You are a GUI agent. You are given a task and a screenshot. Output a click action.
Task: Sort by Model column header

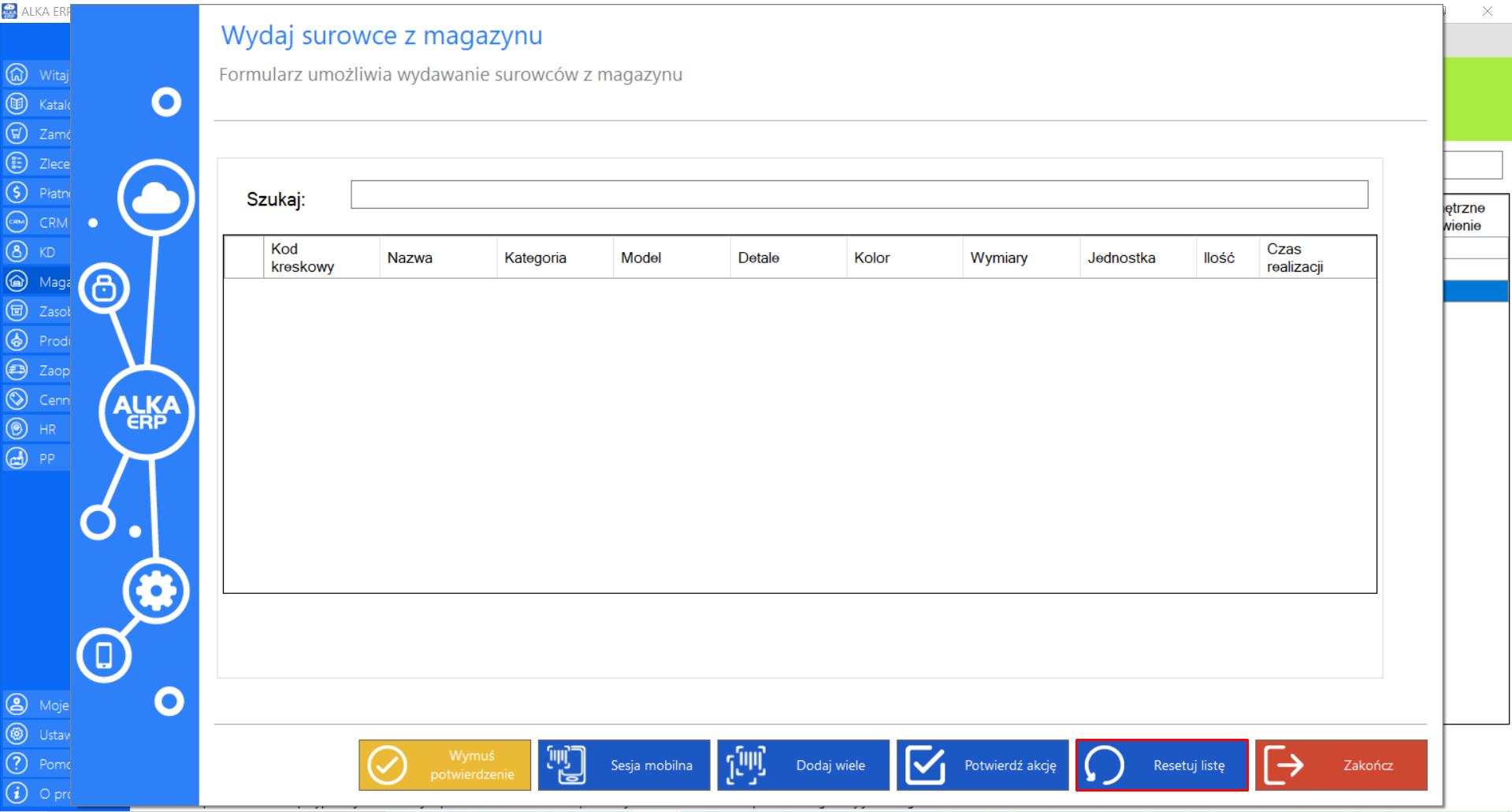point(671,258)
